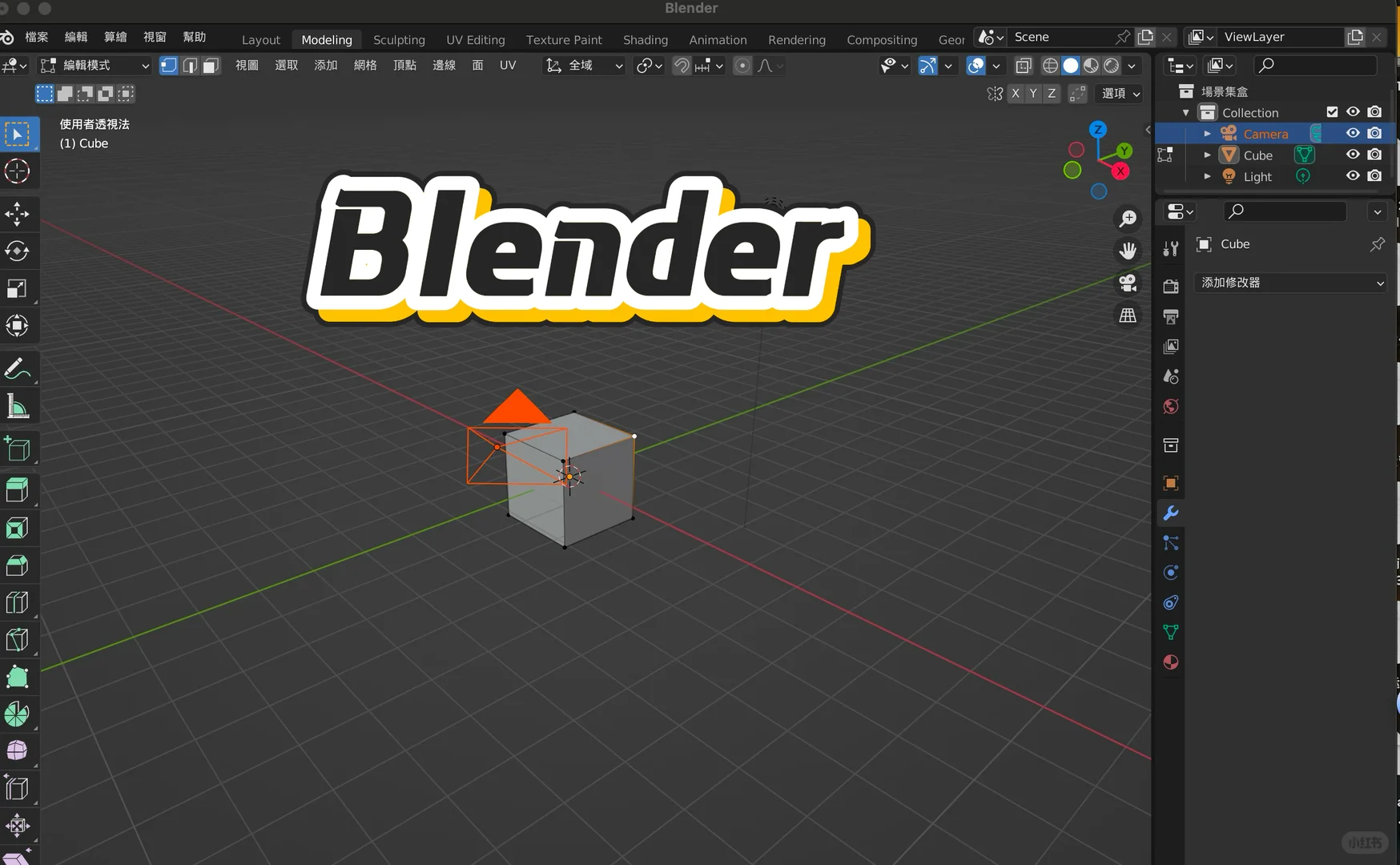1400x865 pixels.
Task: Select the Measure ruler tool
Action: [x=17, y=407]
